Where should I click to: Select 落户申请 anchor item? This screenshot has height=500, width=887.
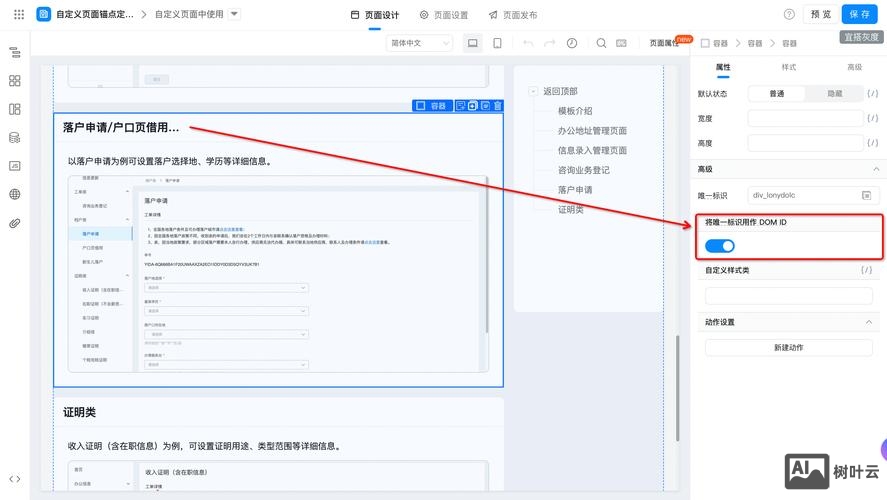[575, 190]
